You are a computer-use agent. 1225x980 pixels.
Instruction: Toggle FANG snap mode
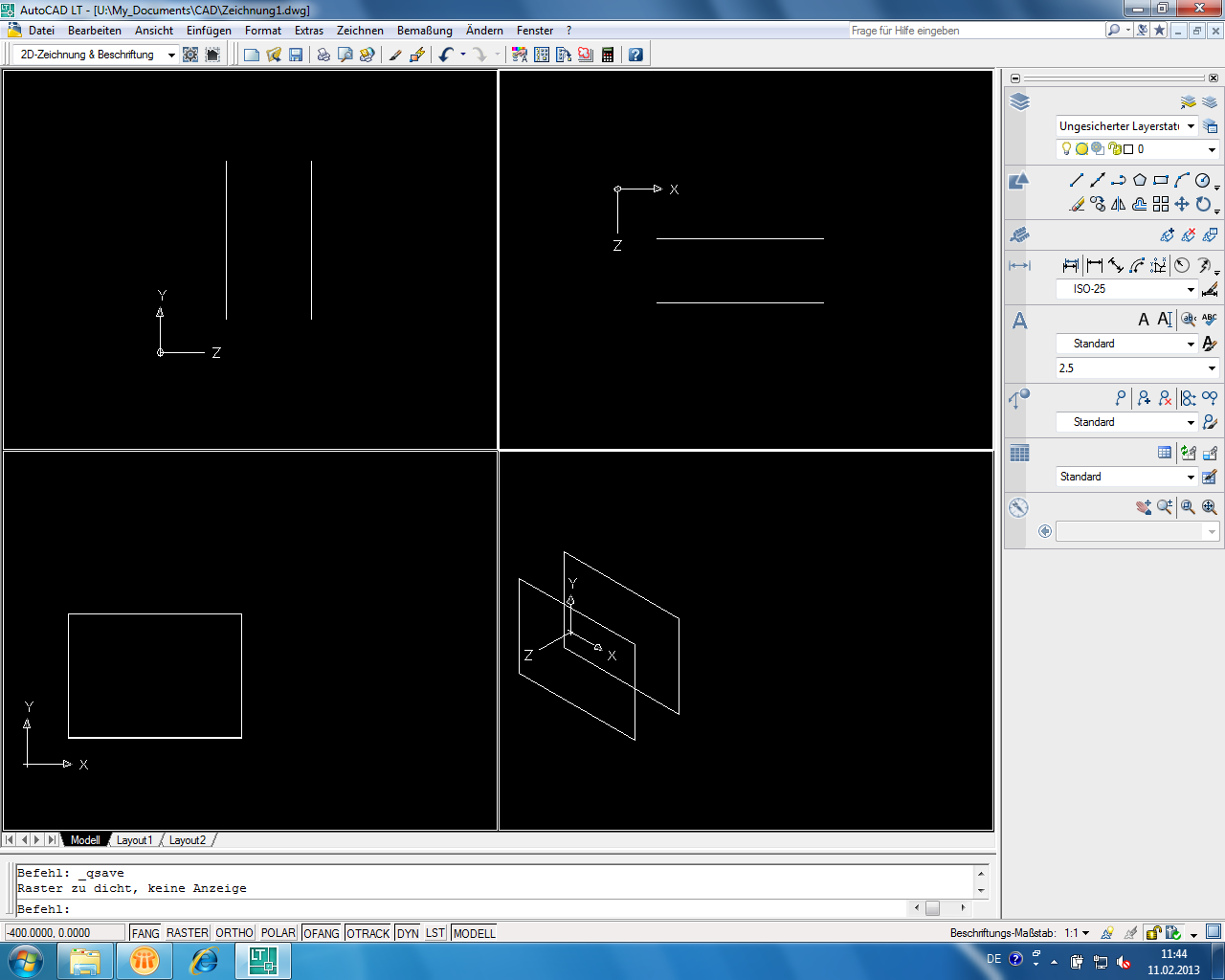[x=145, y=933]
